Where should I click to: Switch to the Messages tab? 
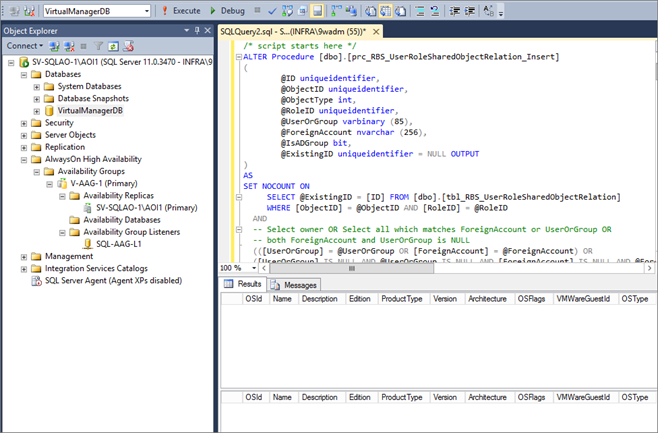pos(294,285)
